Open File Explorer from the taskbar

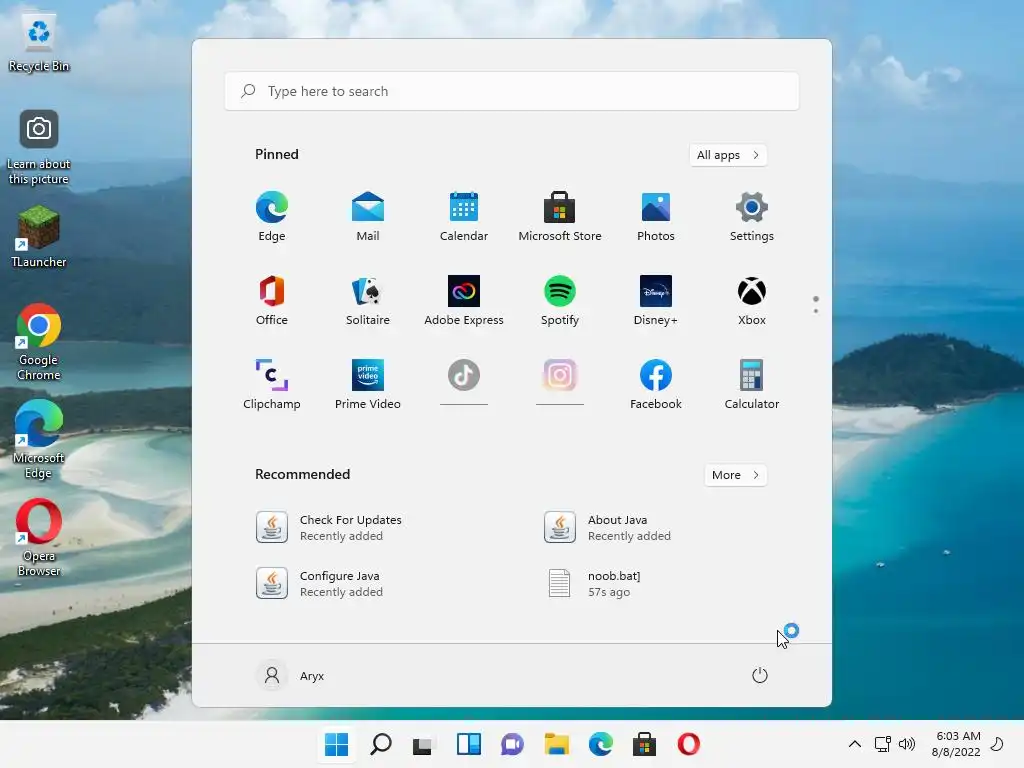556,744
